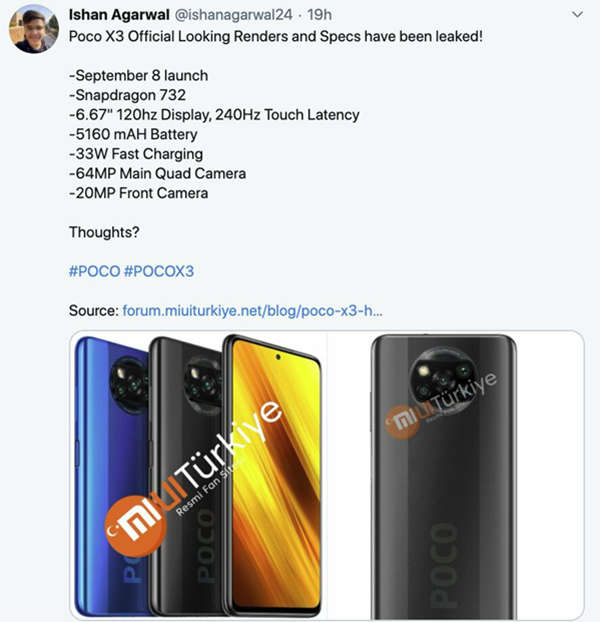This screenshot has width=600, height=622.
Task: Click the orange MIUI watermark on right image
Action: pyautogui.click(x=403, y=421)
